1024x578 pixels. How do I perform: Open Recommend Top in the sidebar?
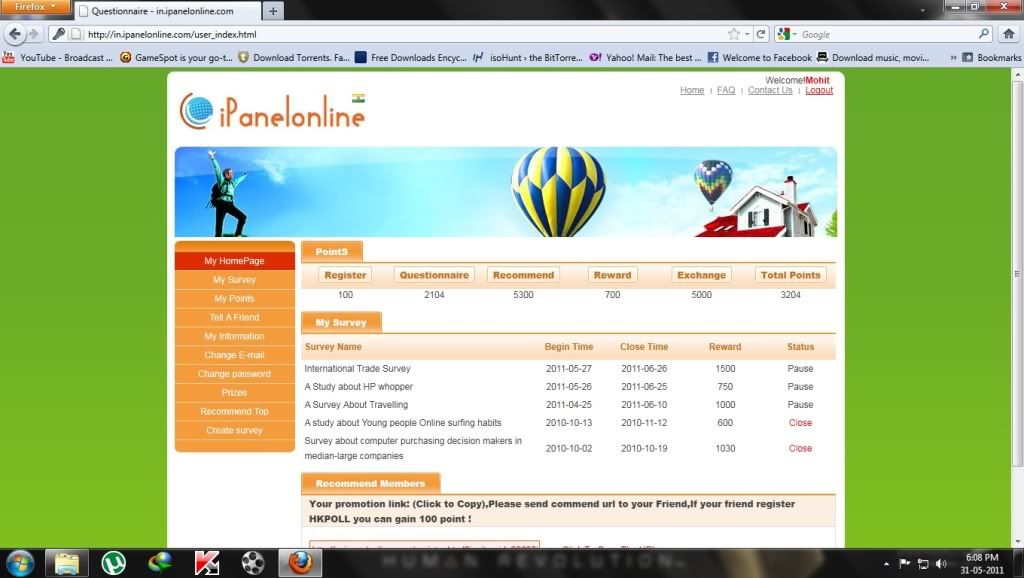[234, 412]
